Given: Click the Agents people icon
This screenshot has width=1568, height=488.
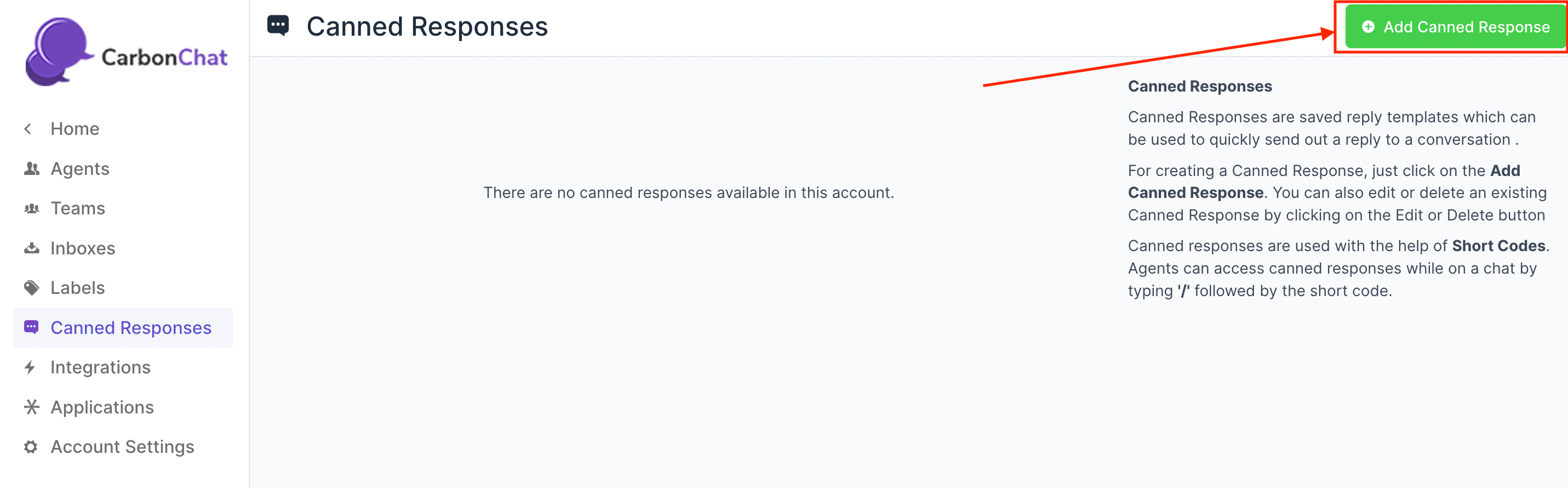Looking at the screenshot, I should (32, 169).
